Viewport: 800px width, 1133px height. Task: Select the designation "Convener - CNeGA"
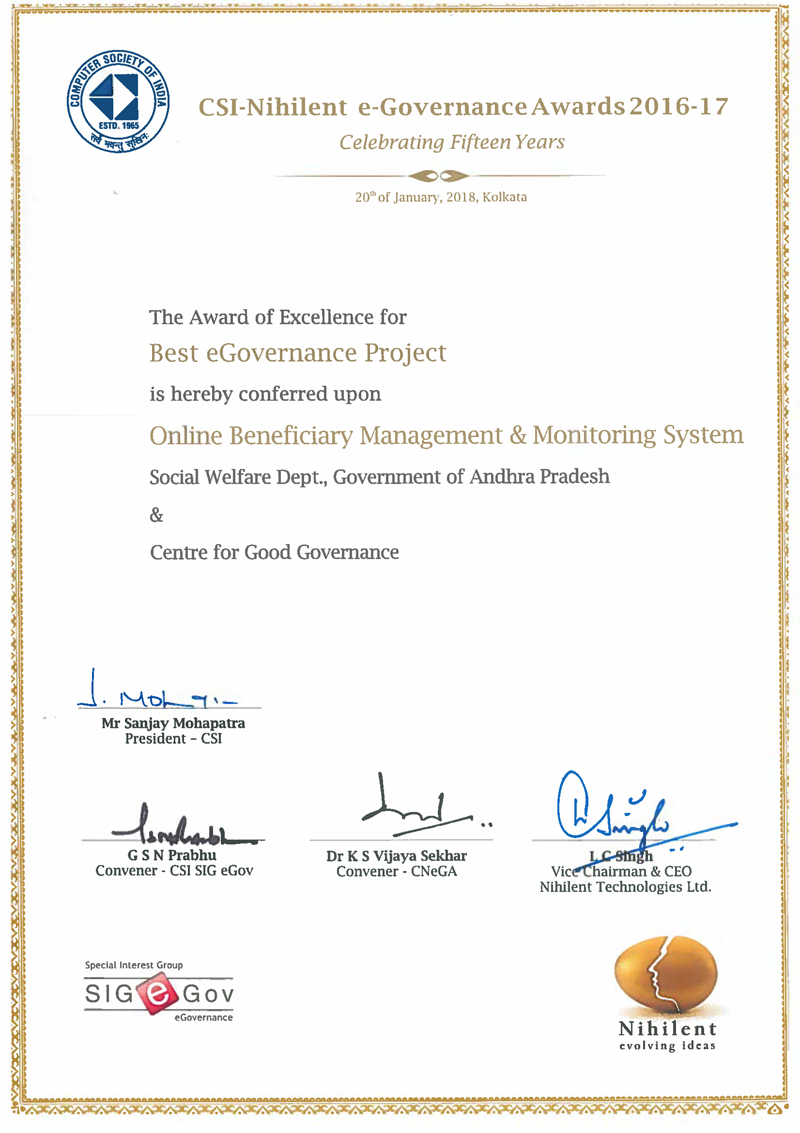coord(397,871)
